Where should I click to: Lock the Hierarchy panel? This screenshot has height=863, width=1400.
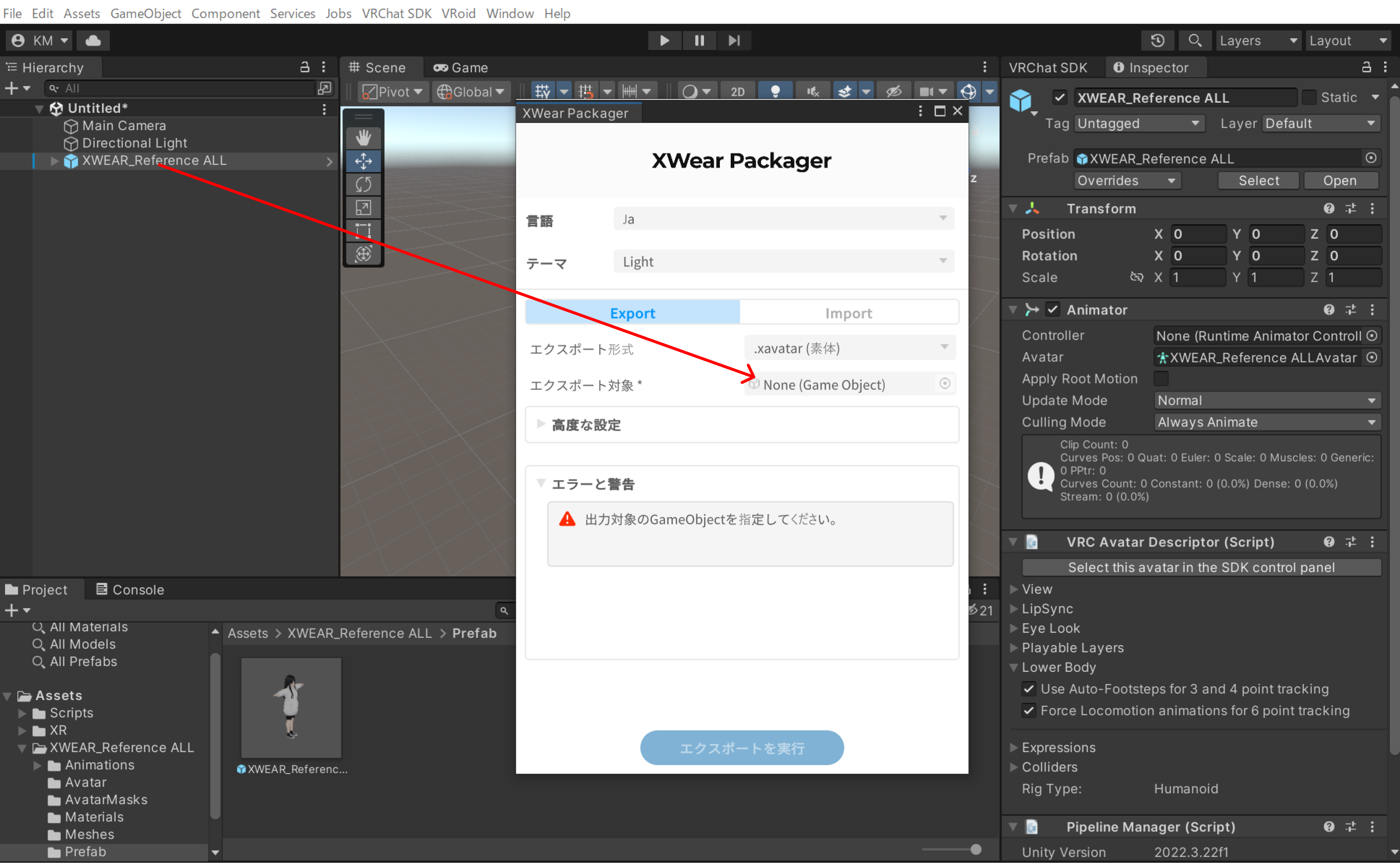[304, 67]
